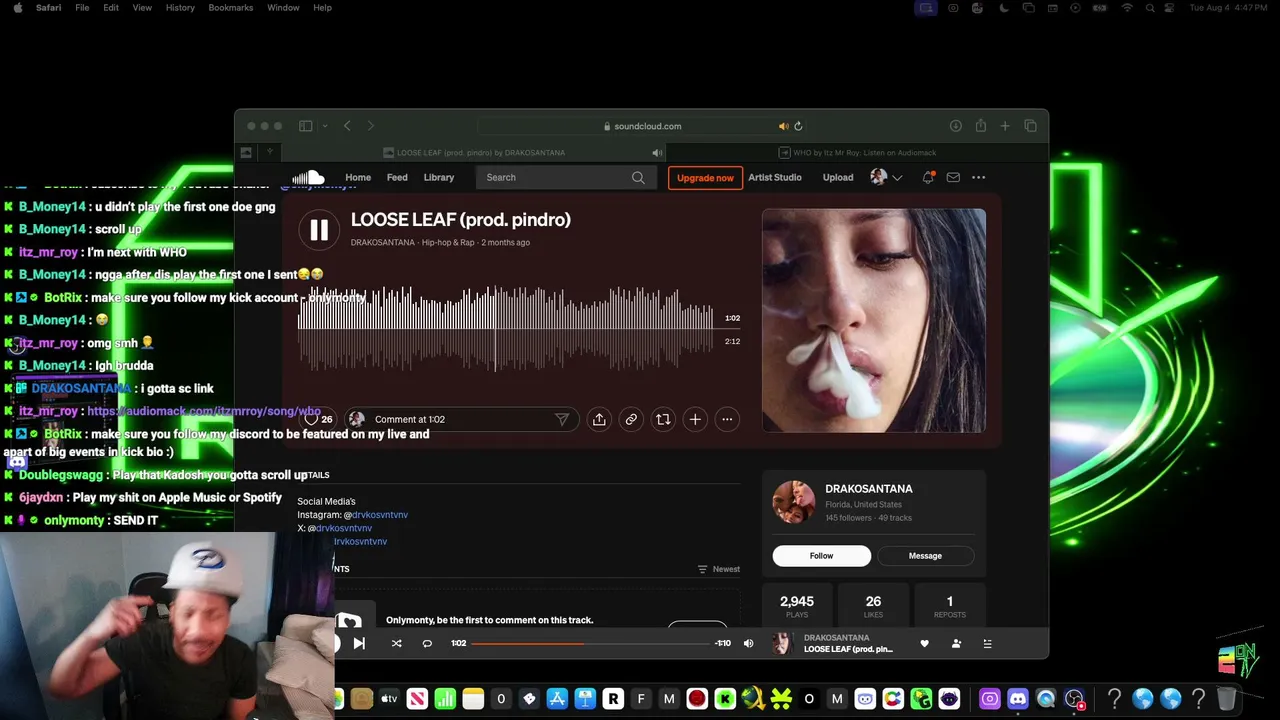The height and width of the screenshot is (720, 1280).
Task: Open the Safari Bookmarks menu
Action: (231, 8)
